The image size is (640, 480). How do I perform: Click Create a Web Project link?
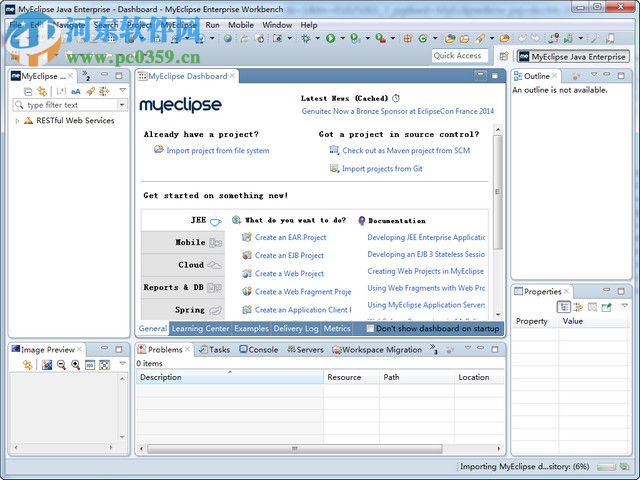point(289,273)
